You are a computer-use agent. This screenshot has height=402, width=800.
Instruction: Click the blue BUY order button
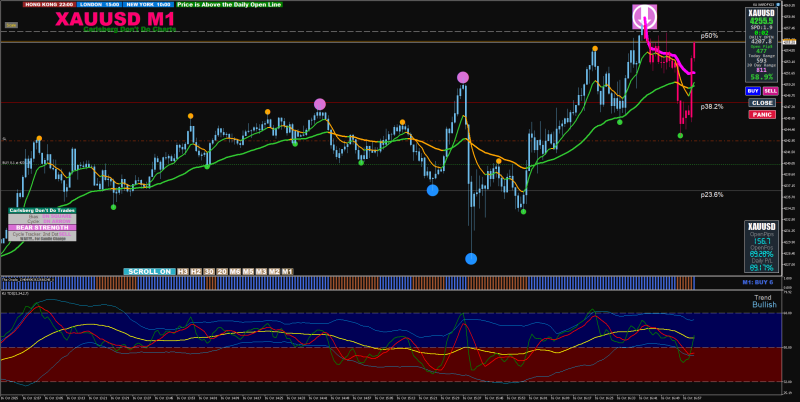(x=753, y=91)
